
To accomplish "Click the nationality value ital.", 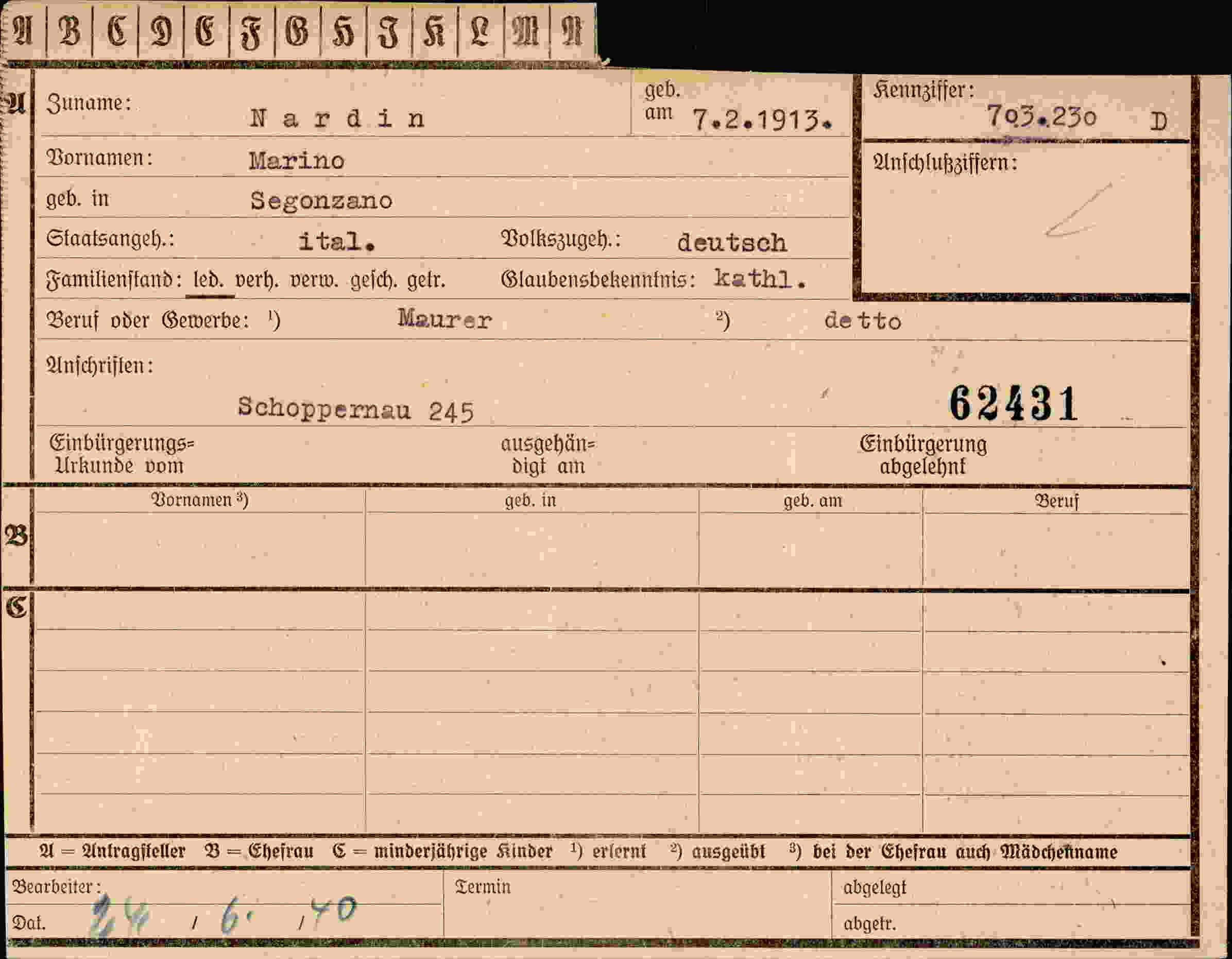I will click(336, 242).
